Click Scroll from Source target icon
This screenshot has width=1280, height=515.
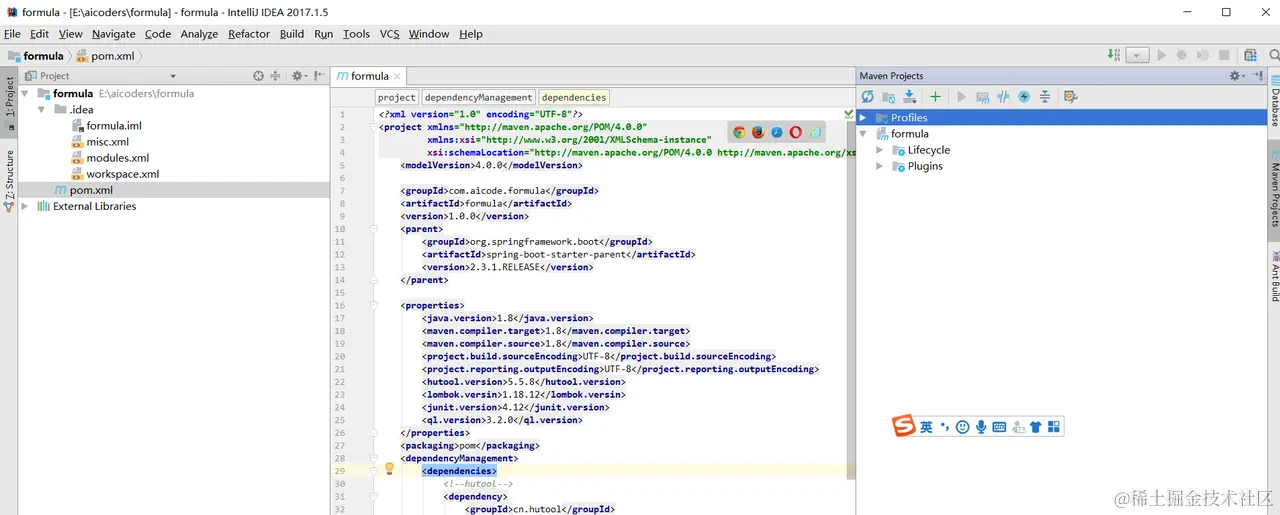tap(258, 76)
